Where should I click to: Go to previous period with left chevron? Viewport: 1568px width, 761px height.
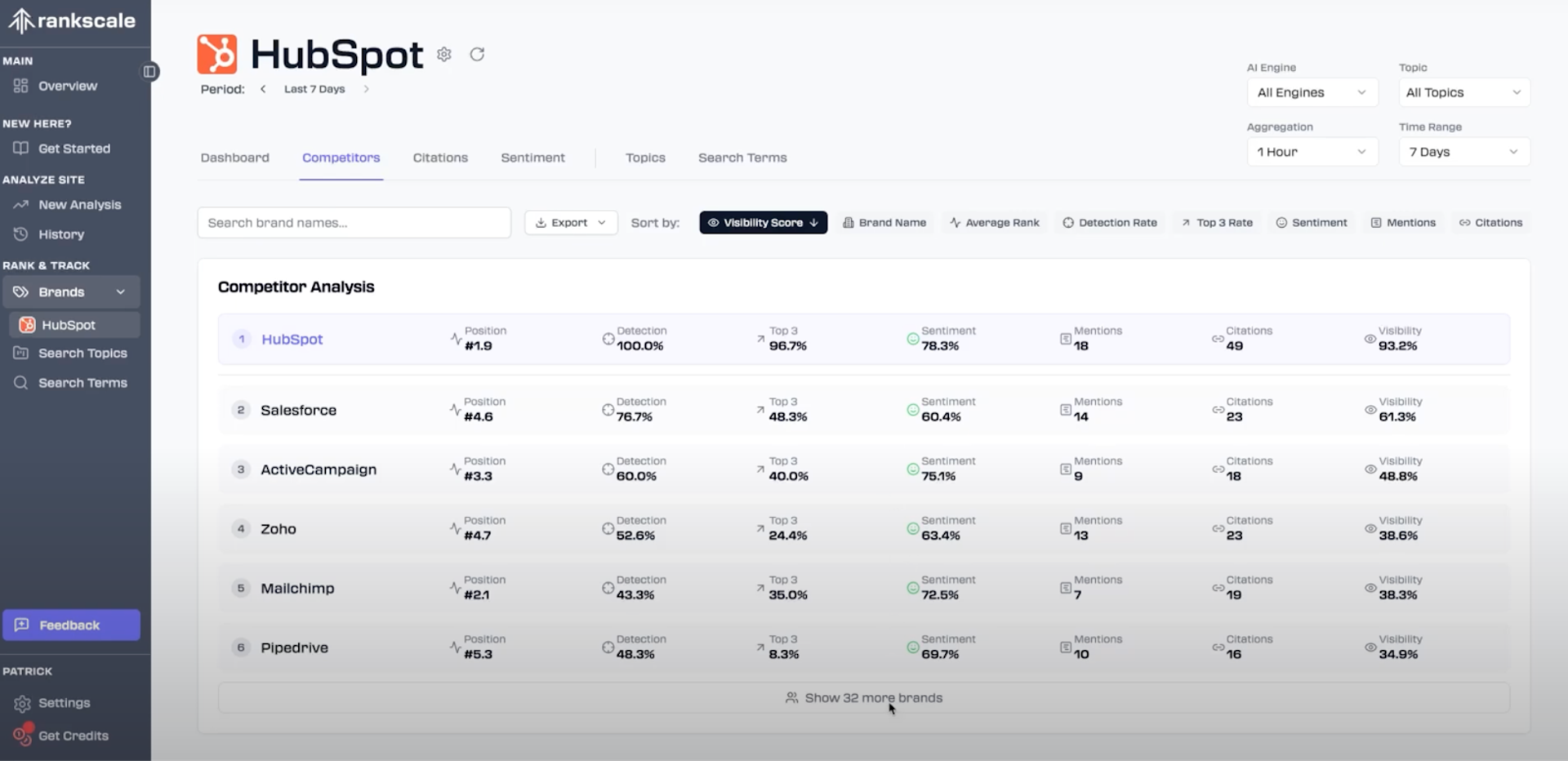click(263, 89)
